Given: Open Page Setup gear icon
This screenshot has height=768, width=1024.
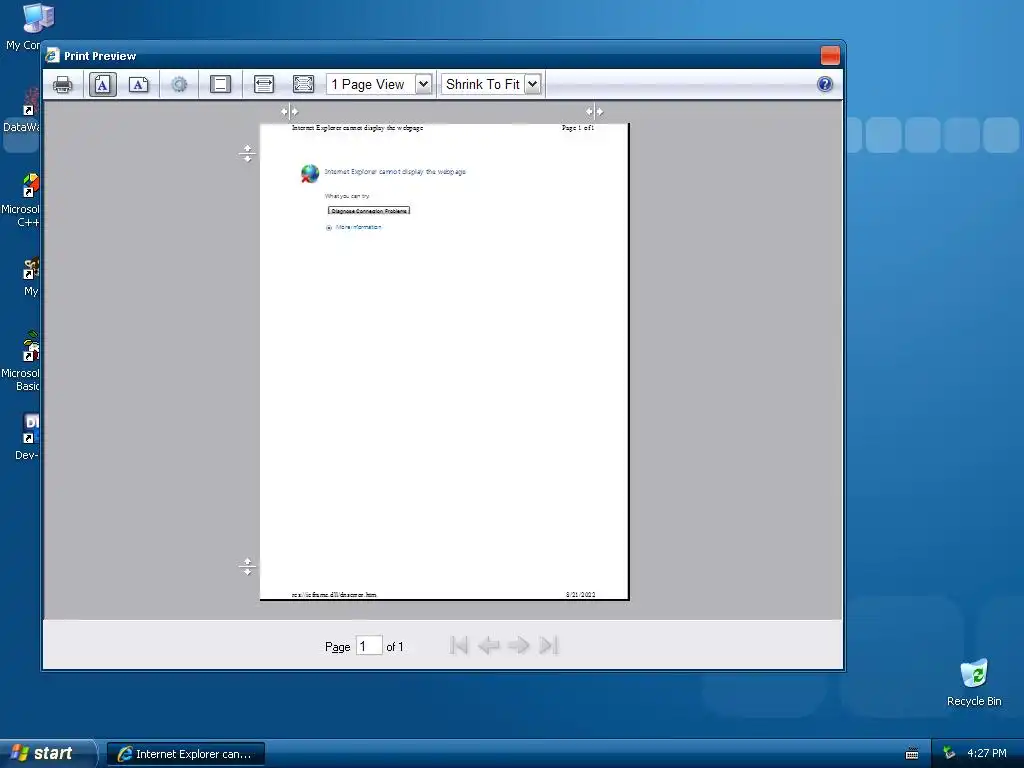Looking at the screenshot, I should 179,84.
